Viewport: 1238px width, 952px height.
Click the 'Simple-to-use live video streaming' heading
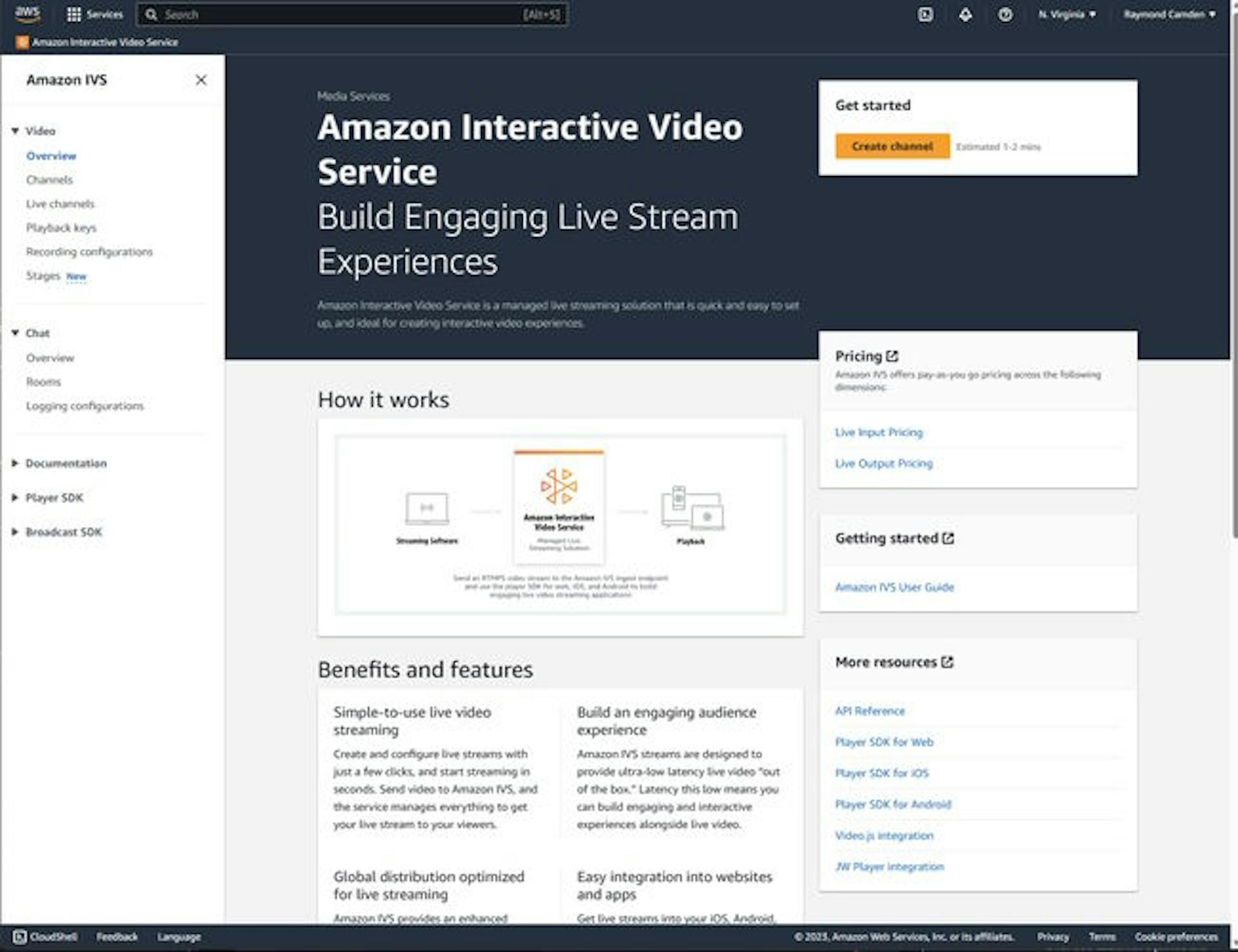pyautogui.click(x=412, y=721)
